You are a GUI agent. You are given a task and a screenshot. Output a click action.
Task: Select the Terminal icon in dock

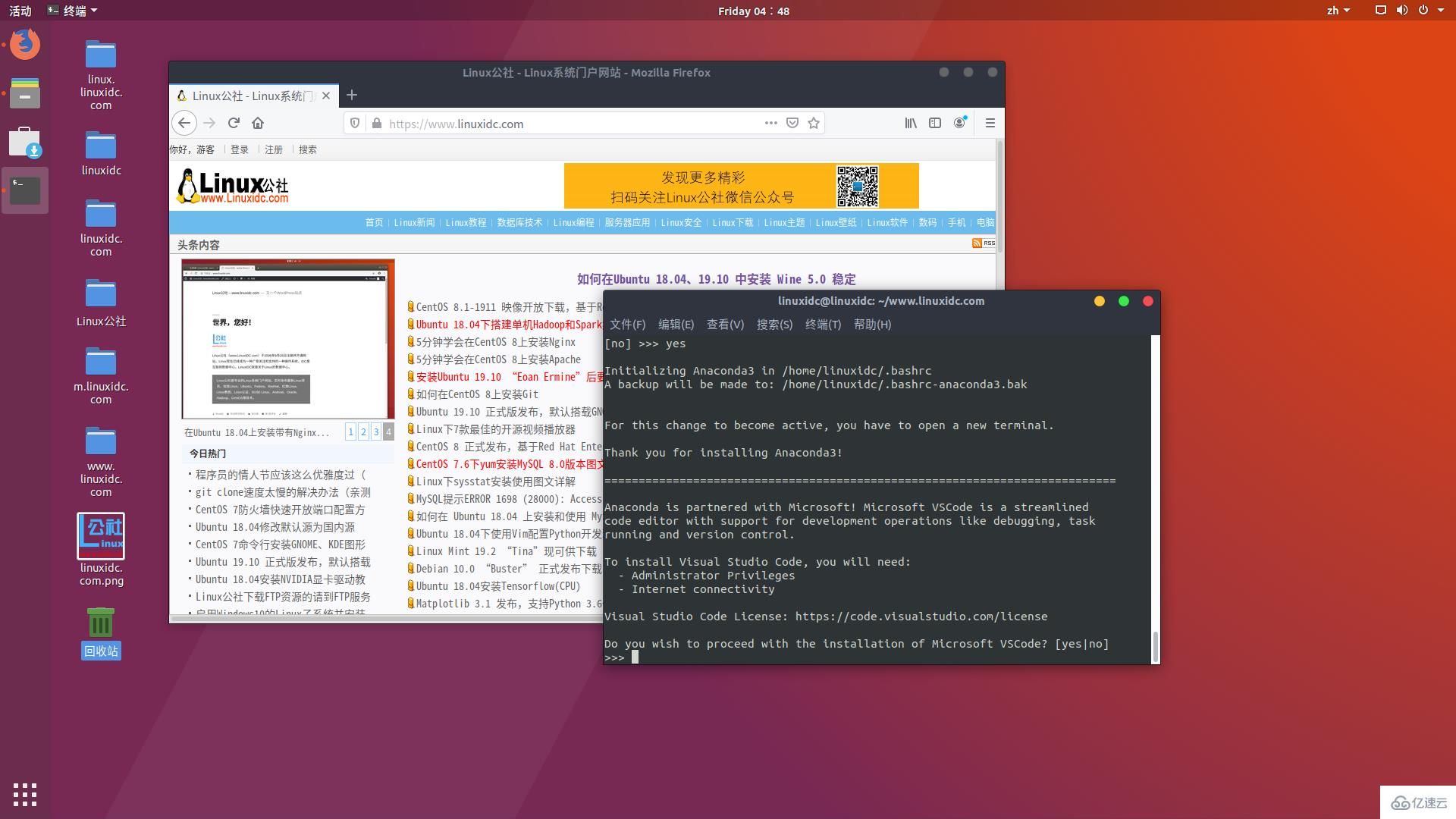click(x=25, y=190)
